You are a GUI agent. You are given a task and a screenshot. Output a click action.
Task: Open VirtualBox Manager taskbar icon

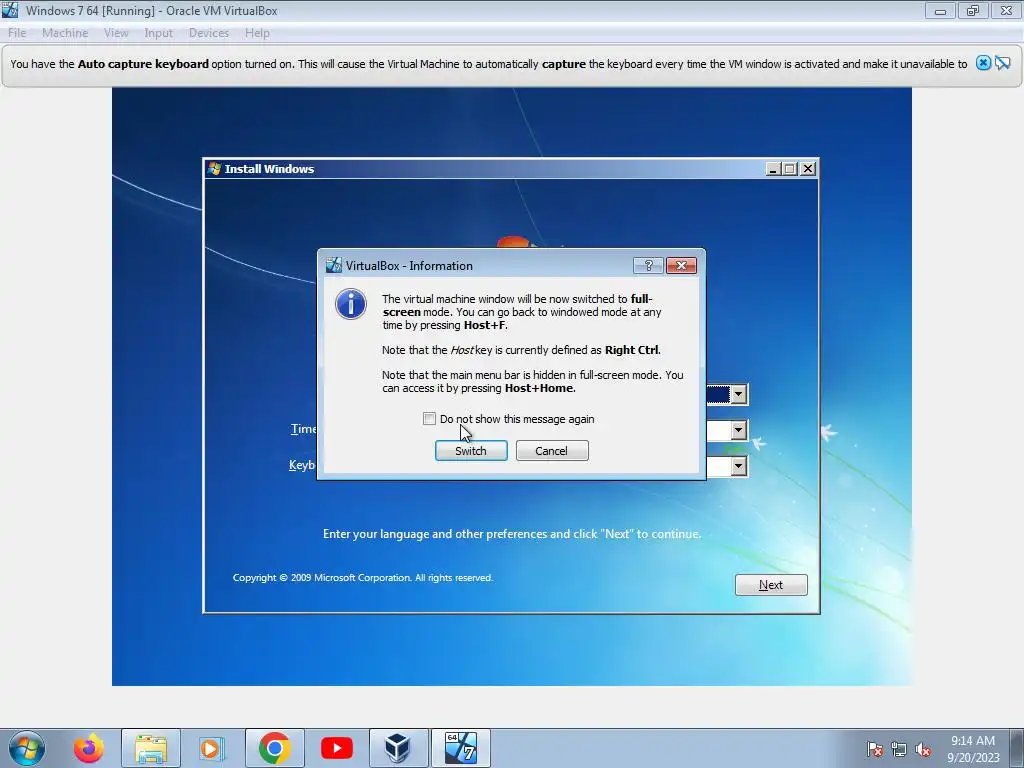coord(398,748)
